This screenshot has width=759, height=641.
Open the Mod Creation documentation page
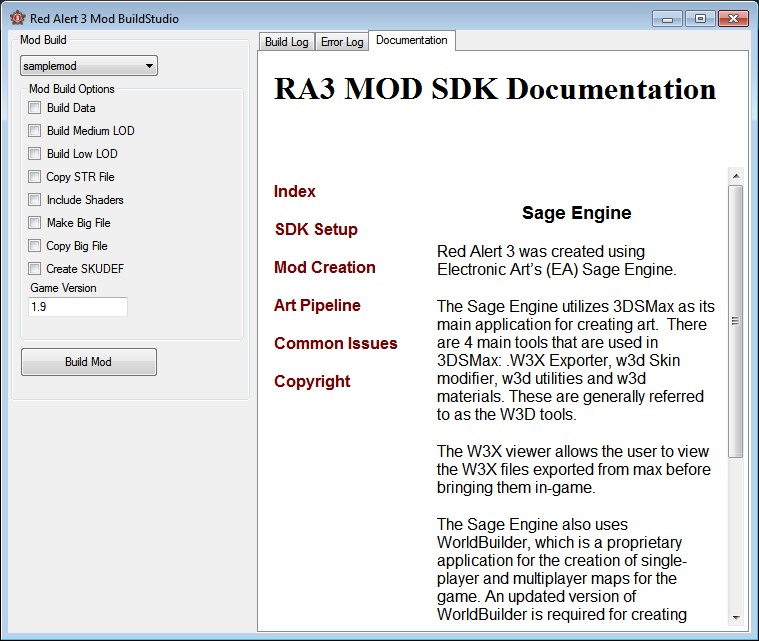[325, 267]
